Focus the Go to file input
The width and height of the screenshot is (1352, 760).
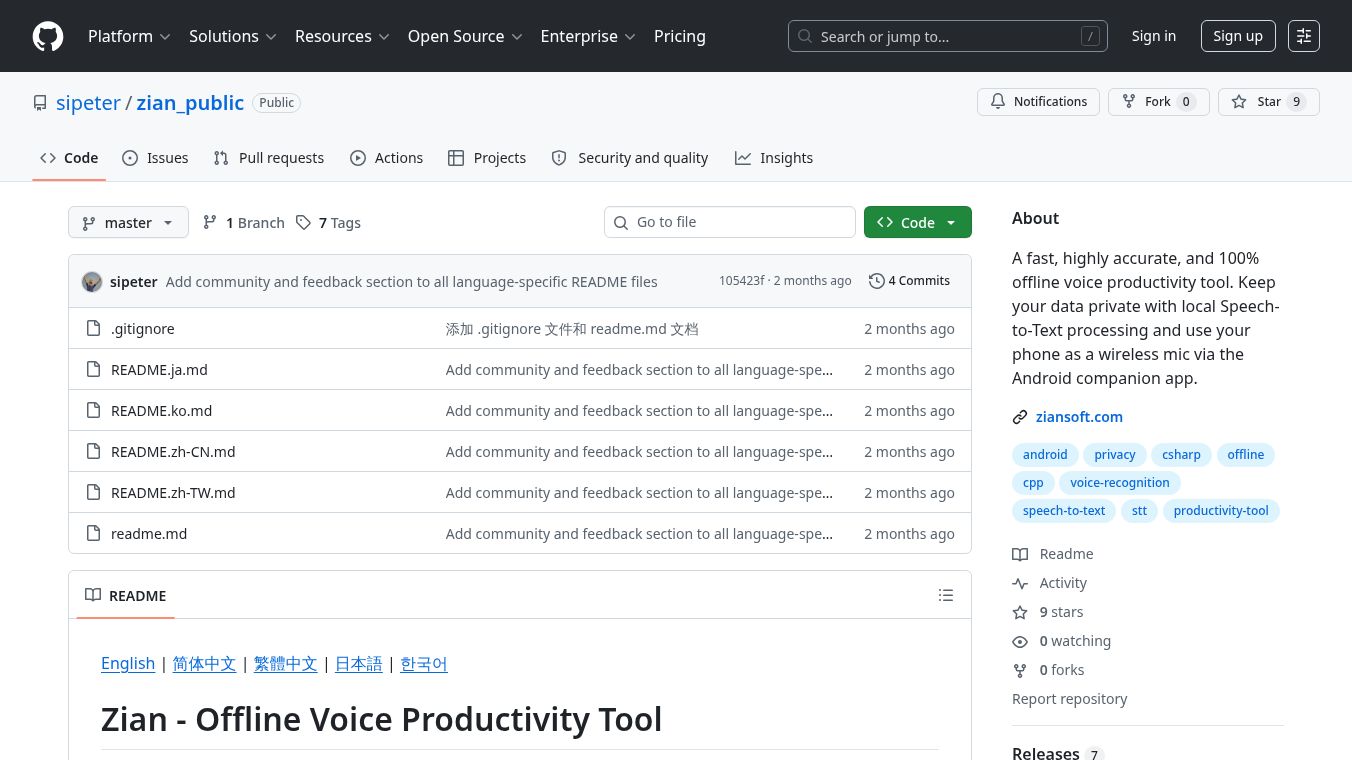click(x=730, y=222)
